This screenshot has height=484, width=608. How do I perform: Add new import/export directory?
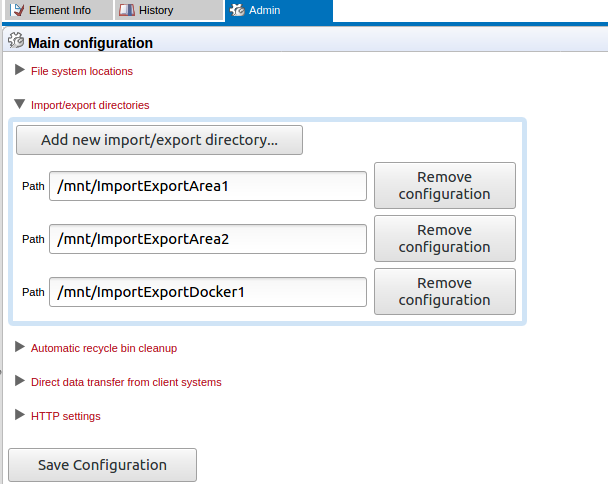(159, 140)
